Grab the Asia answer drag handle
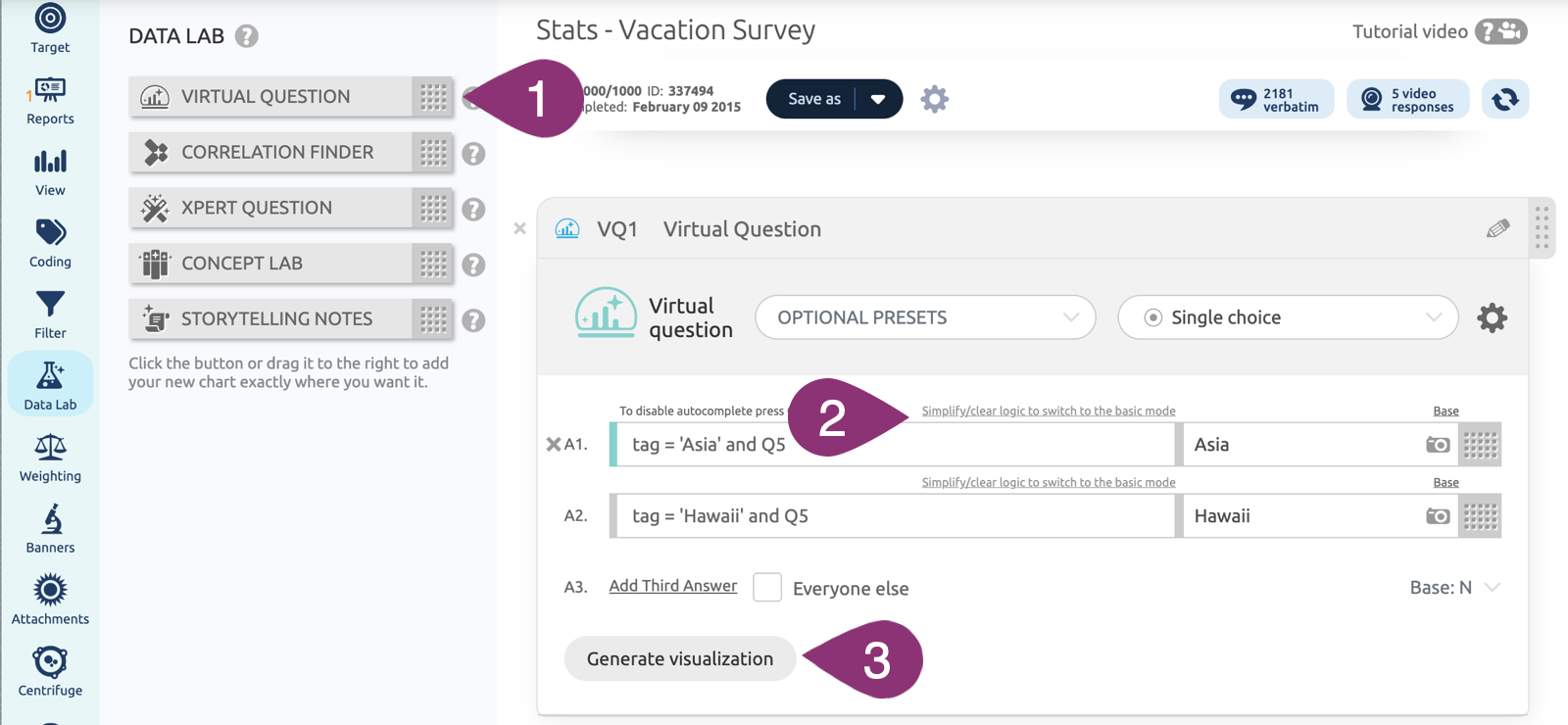 tap(1480, 445)
